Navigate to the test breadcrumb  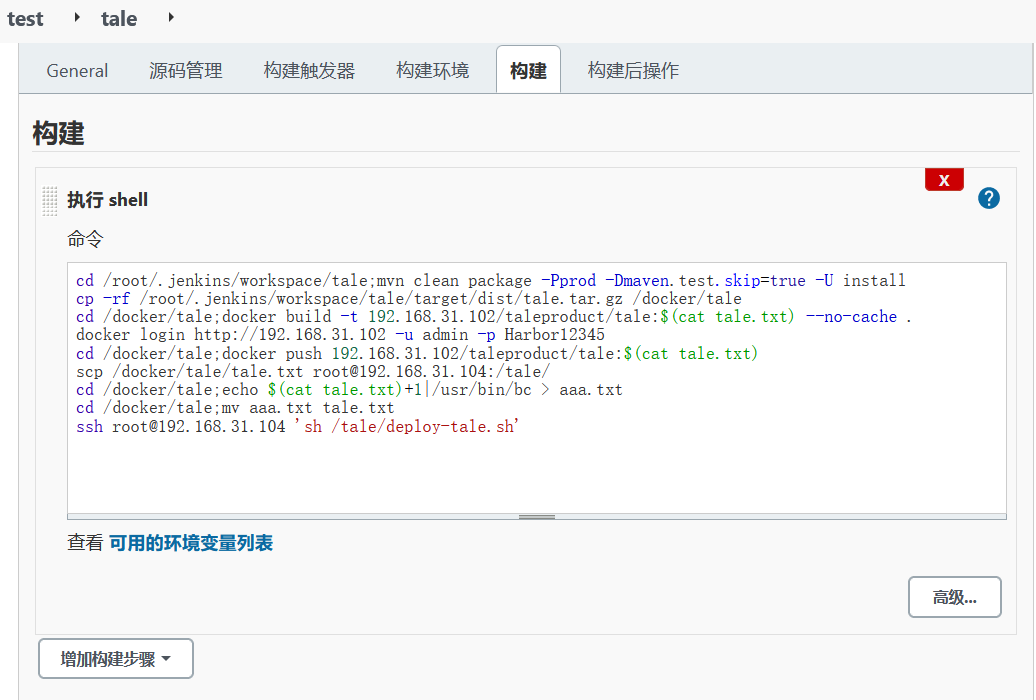pos(25,18)
